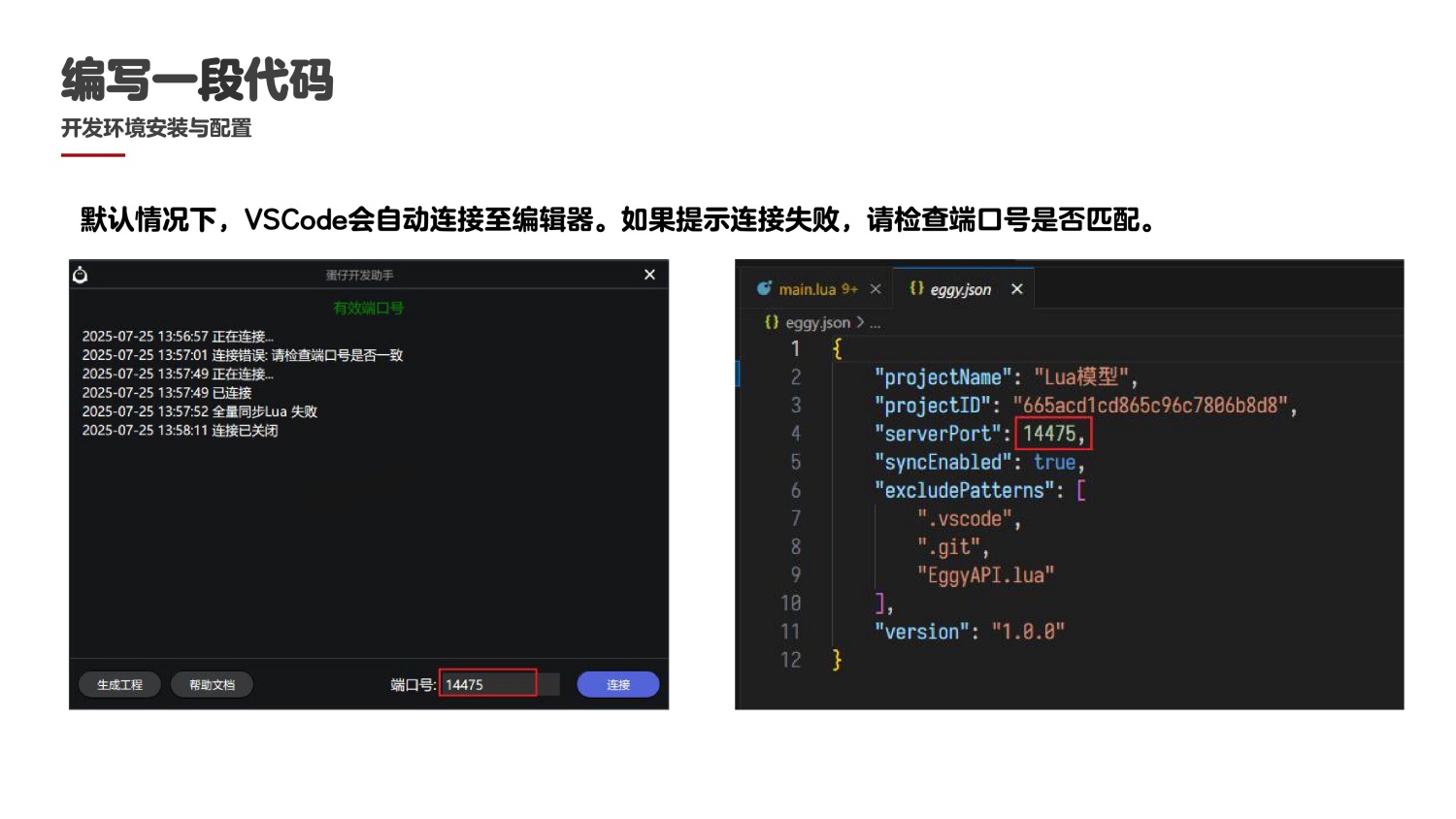The height and width of the screenshot is (819, 1456).
Task: Open 帮助文档 help docs
Action: [x=212, y=685]
